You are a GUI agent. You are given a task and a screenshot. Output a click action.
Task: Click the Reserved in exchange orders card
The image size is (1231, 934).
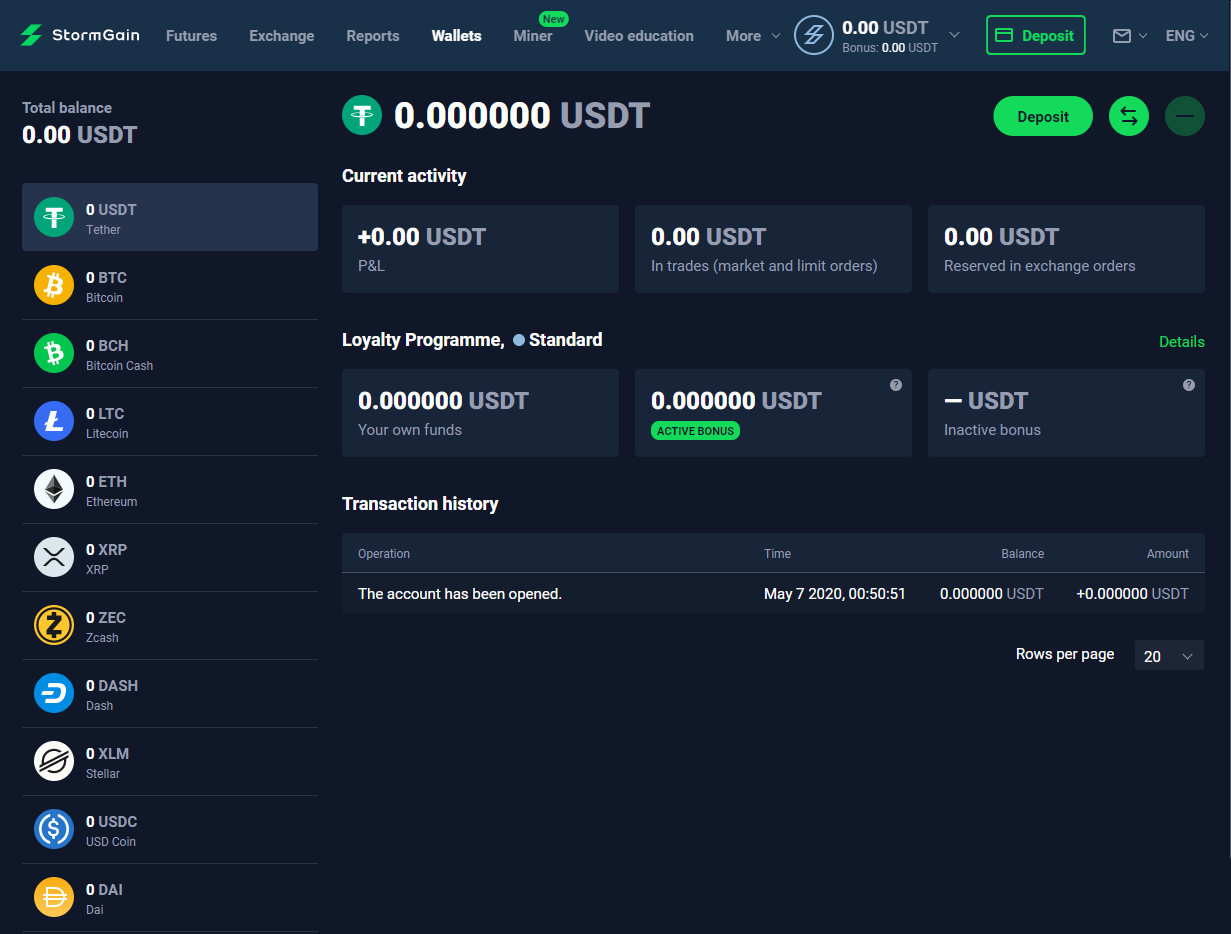[x=1066, y=249]
